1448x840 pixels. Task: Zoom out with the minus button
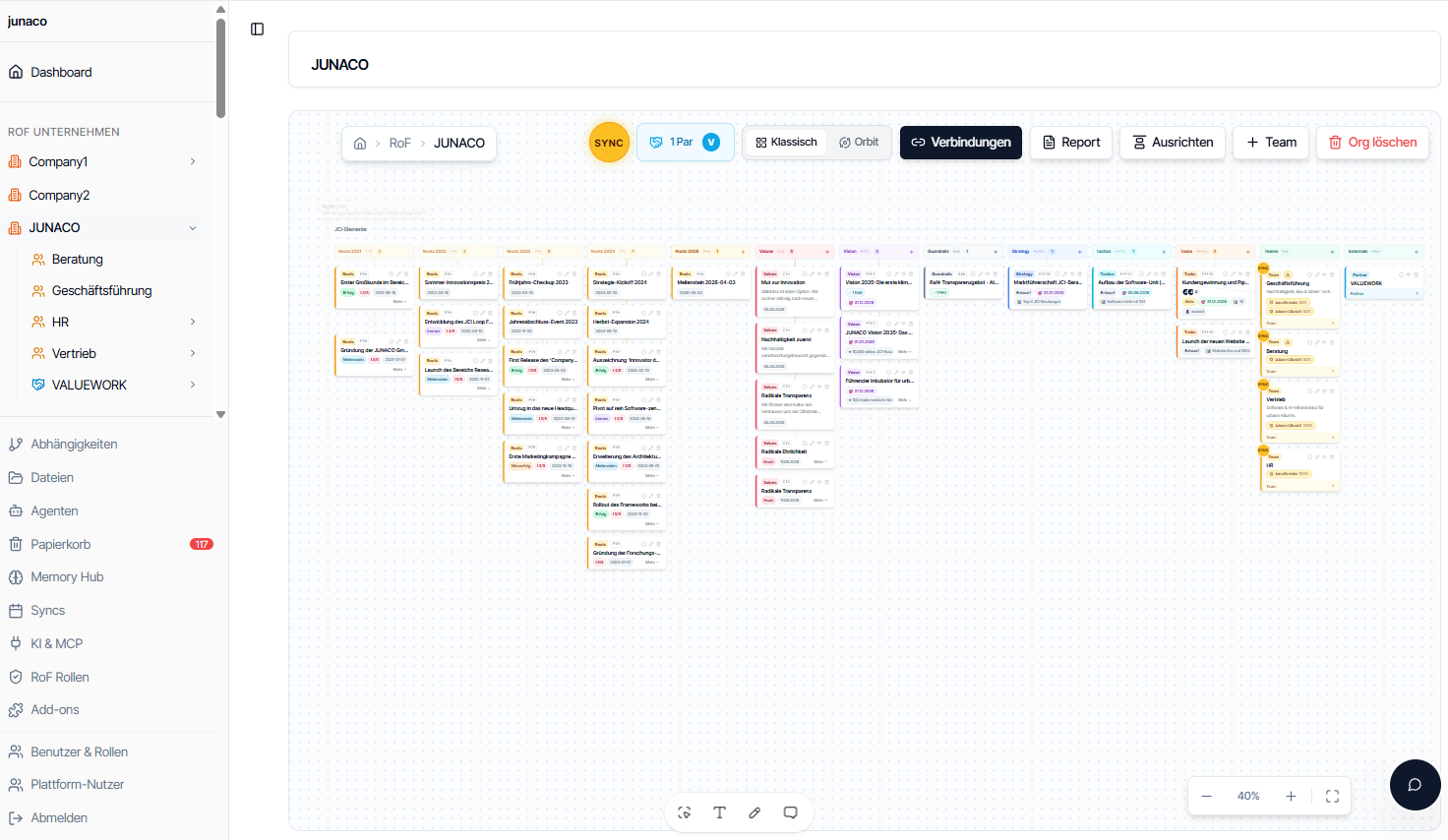[x=1206, y=797]
